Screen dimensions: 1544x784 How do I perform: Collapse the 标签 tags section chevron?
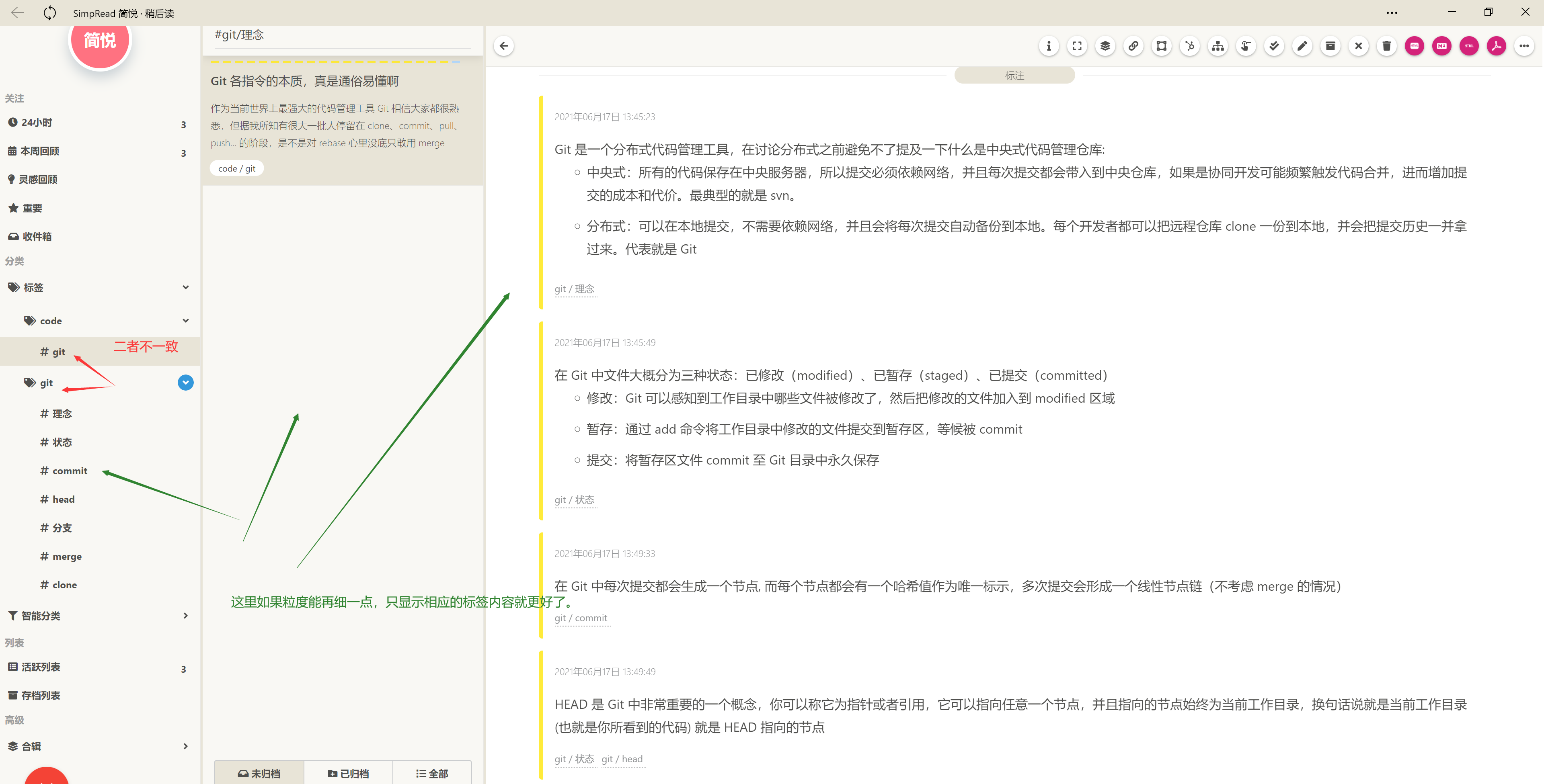[x=185, y=287]
